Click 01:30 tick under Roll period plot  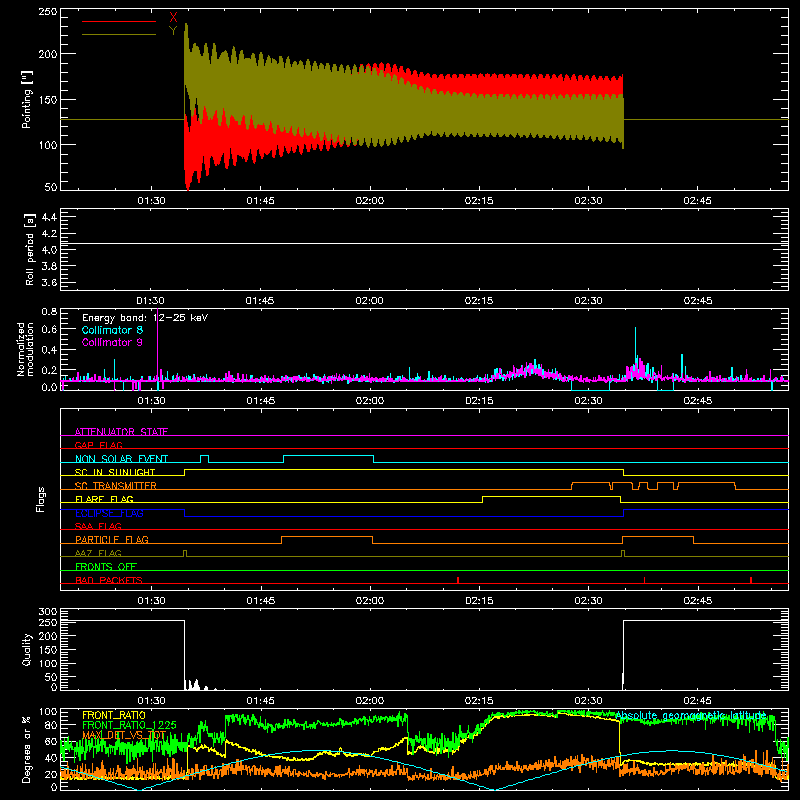151,301
